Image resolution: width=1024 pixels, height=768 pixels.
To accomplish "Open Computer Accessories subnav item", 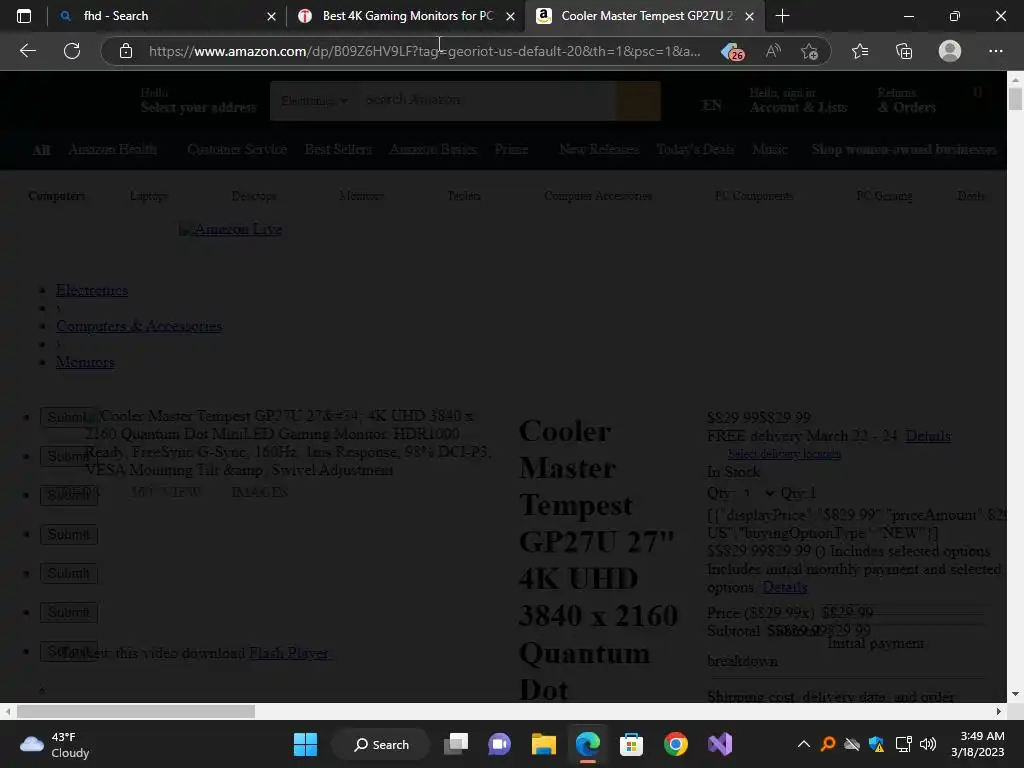I will coord(598,195).
